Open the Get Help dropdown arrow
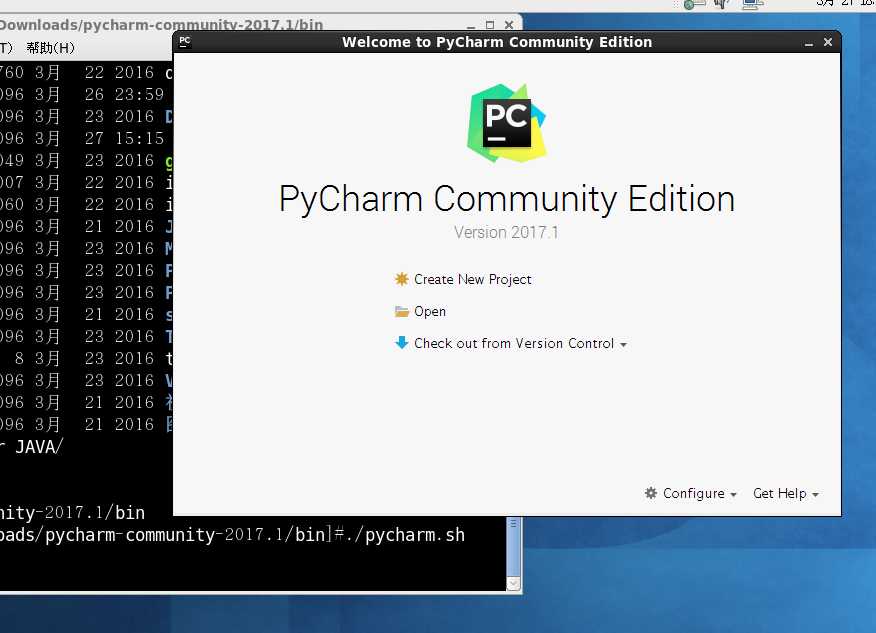The image size is (876, 633). [815, 494]
